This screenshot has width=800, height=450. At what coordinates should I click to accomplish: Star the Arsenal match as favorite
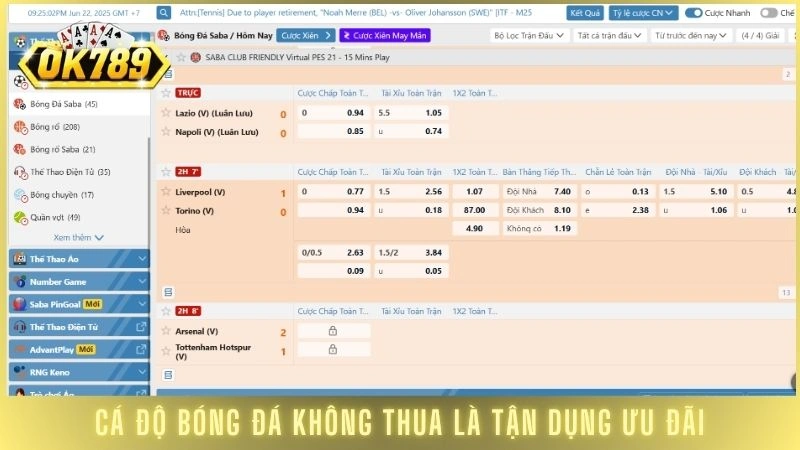(x=166, y=331)
